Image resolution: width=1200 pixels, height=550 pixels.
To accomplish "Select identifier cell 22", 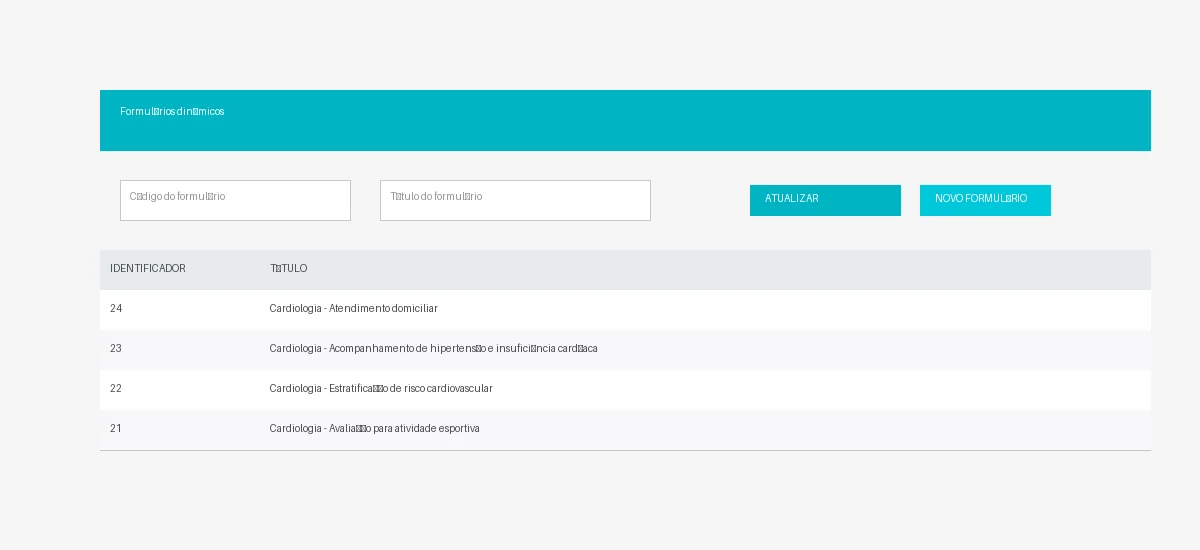I will [x=116, y=389].
